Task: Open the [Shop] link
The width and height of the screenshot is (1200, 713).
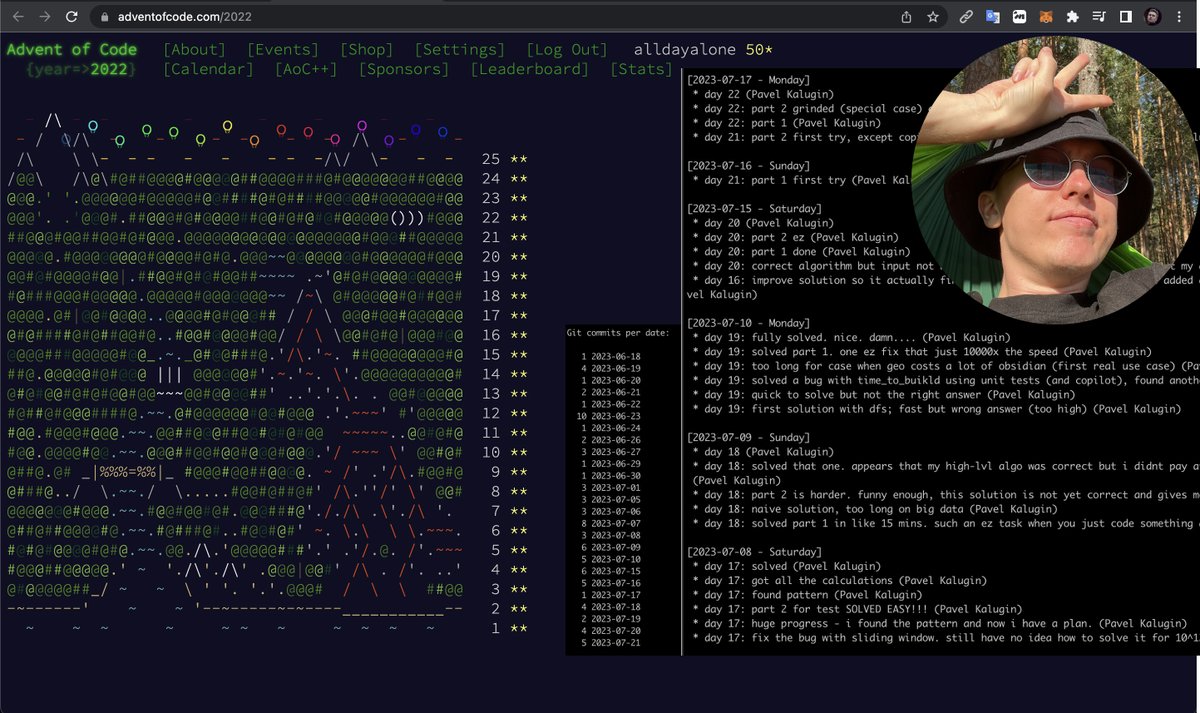Action: click(x=366, y=49)
